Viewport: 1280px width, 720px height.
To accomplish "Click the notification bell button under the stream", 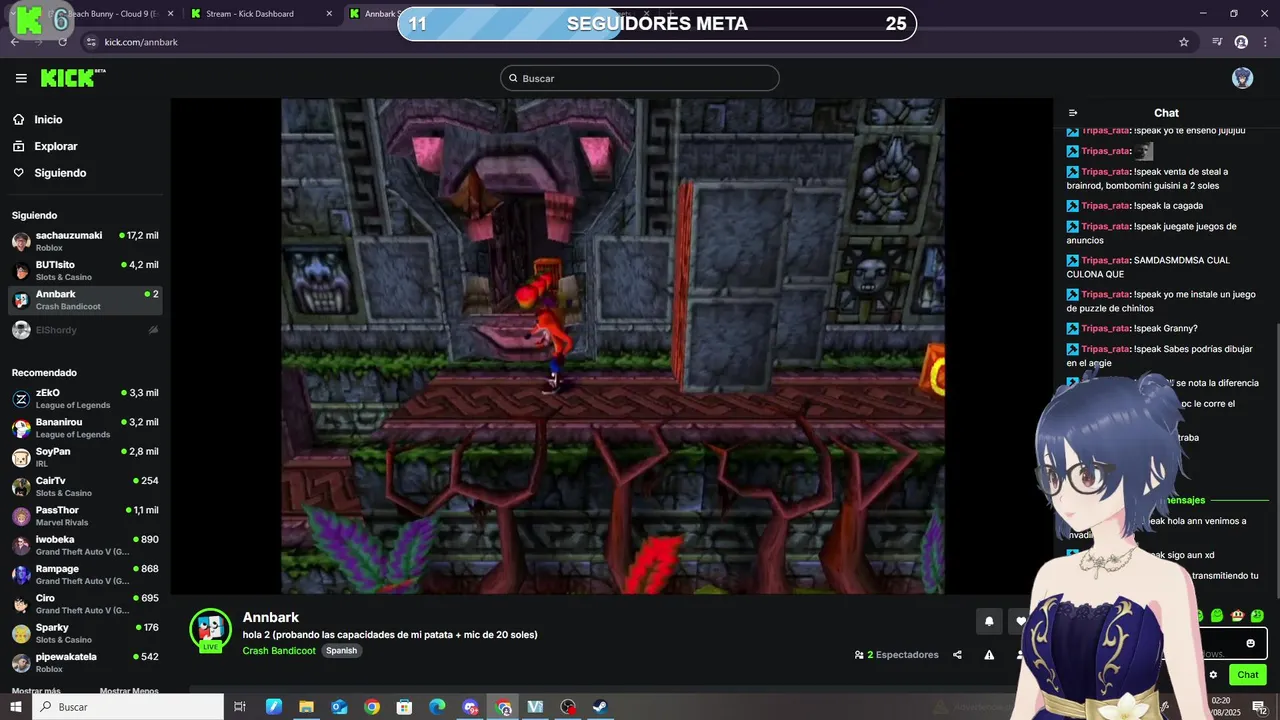I will 989,621.
